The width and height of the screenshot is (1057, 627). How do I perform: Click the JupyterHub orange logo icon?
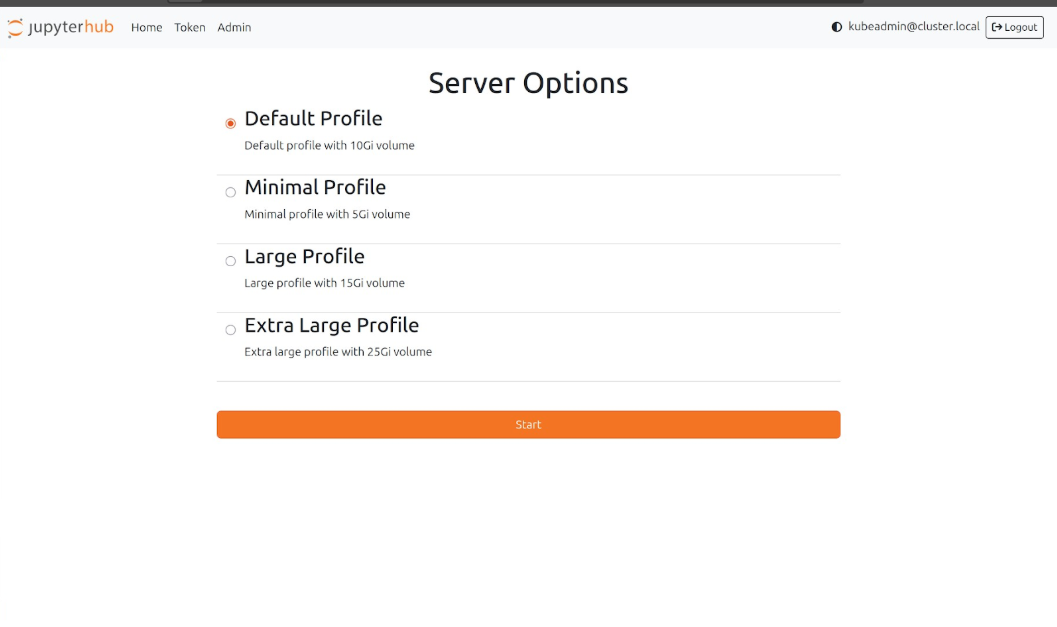[x=16, y=28]
